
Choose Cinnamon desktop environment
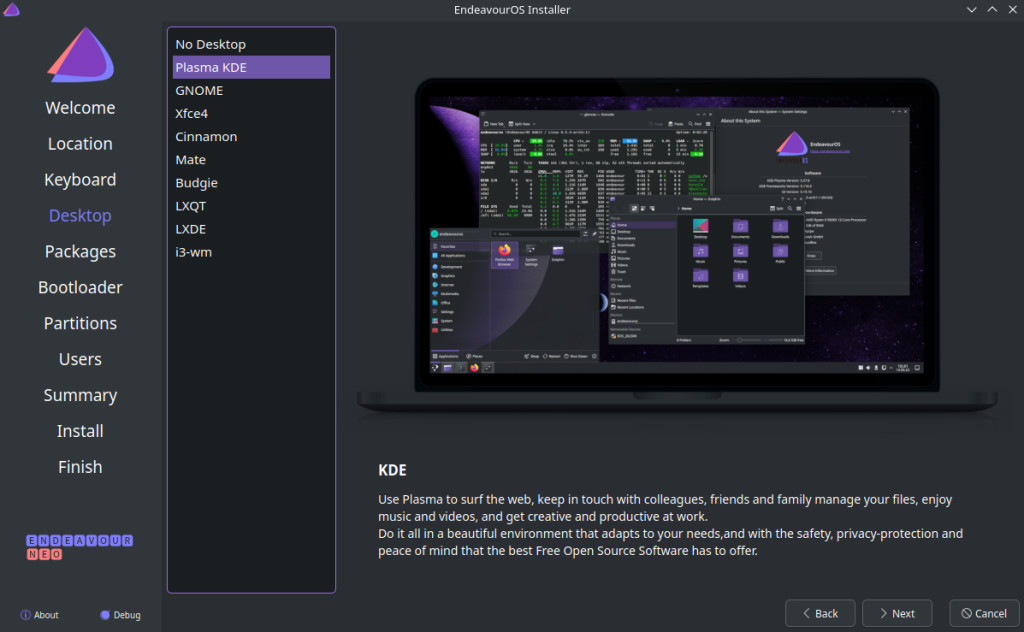click(x=251, y=136)
